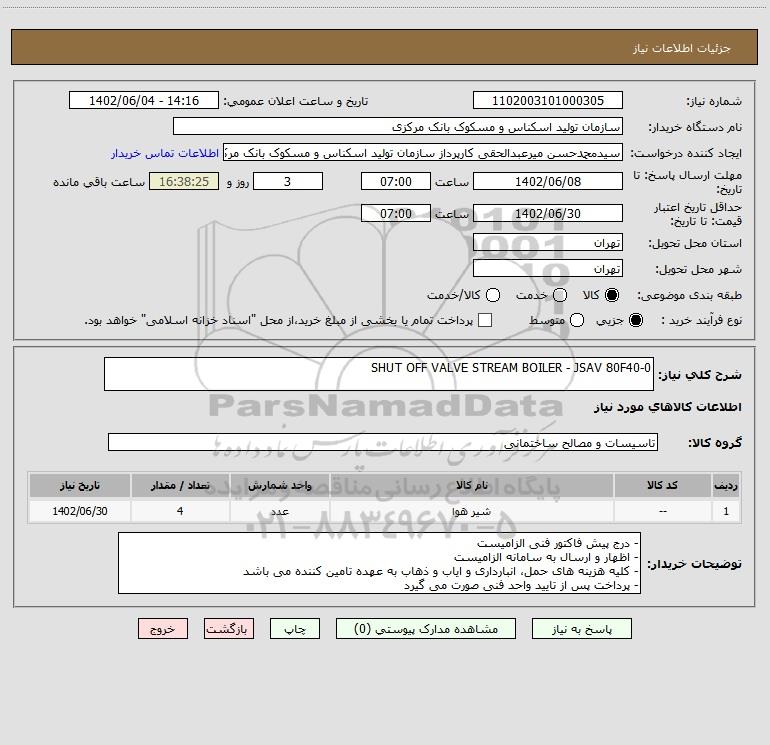Viewport: 770px width, 745px height.
Task: Click the quantity cell showing 4
Action: pos(180,511)
